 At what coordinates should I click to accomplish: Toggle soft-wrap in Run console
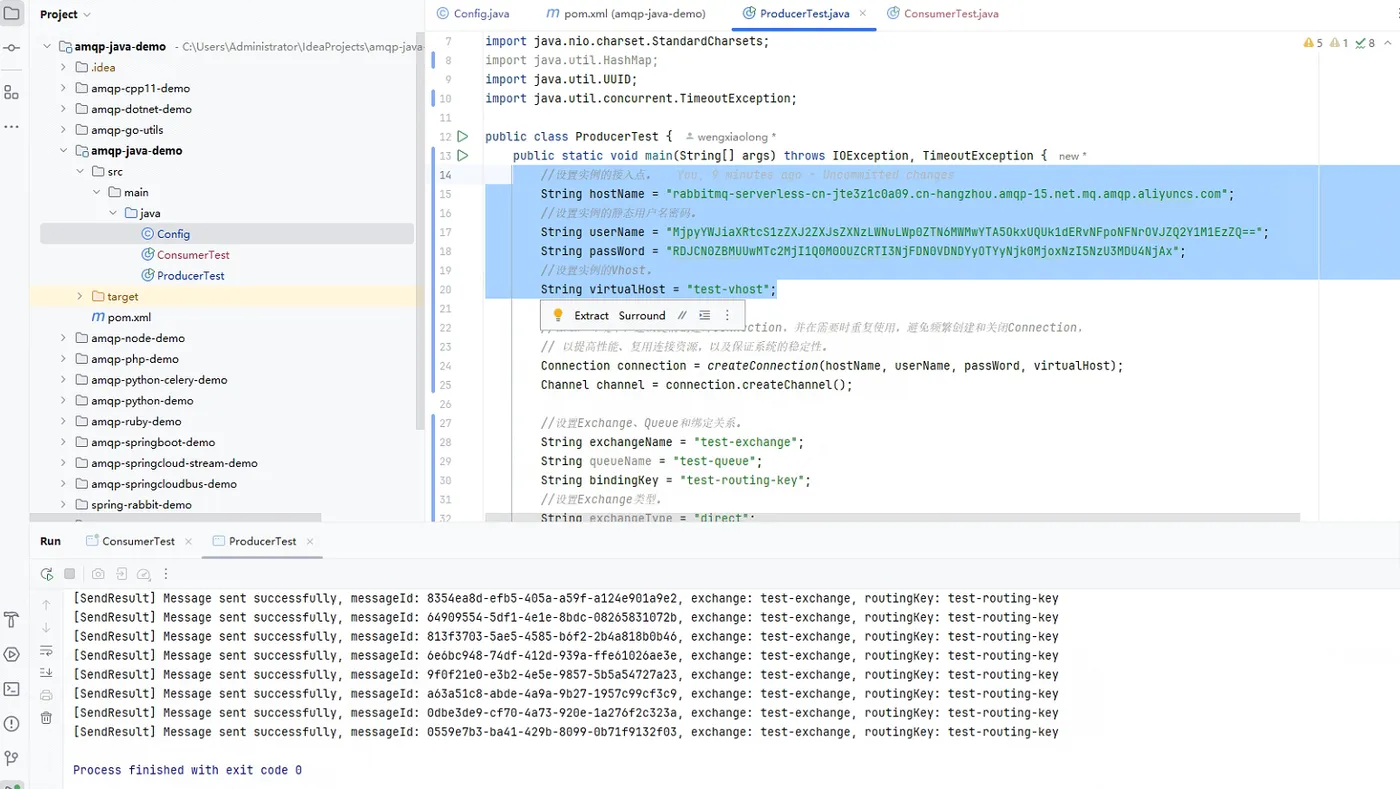click(46, 650)
